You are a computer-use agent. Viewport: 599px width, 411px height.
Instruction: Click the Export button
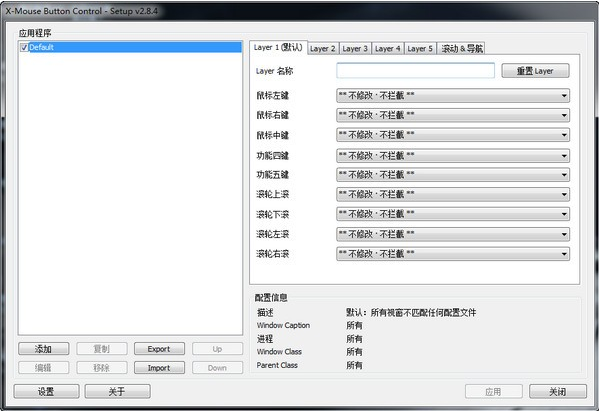pyautogui.click(x=159, y=349)
